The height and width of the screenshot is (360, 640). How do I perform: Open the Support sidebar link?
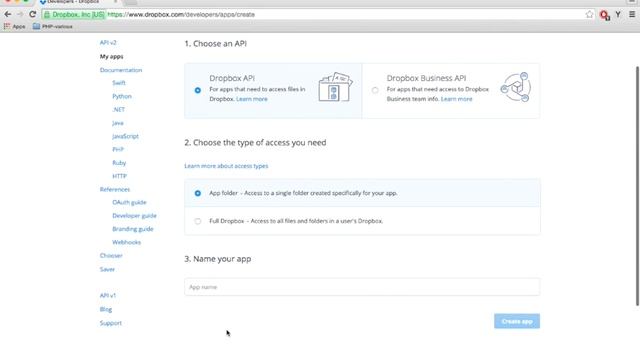111,323
